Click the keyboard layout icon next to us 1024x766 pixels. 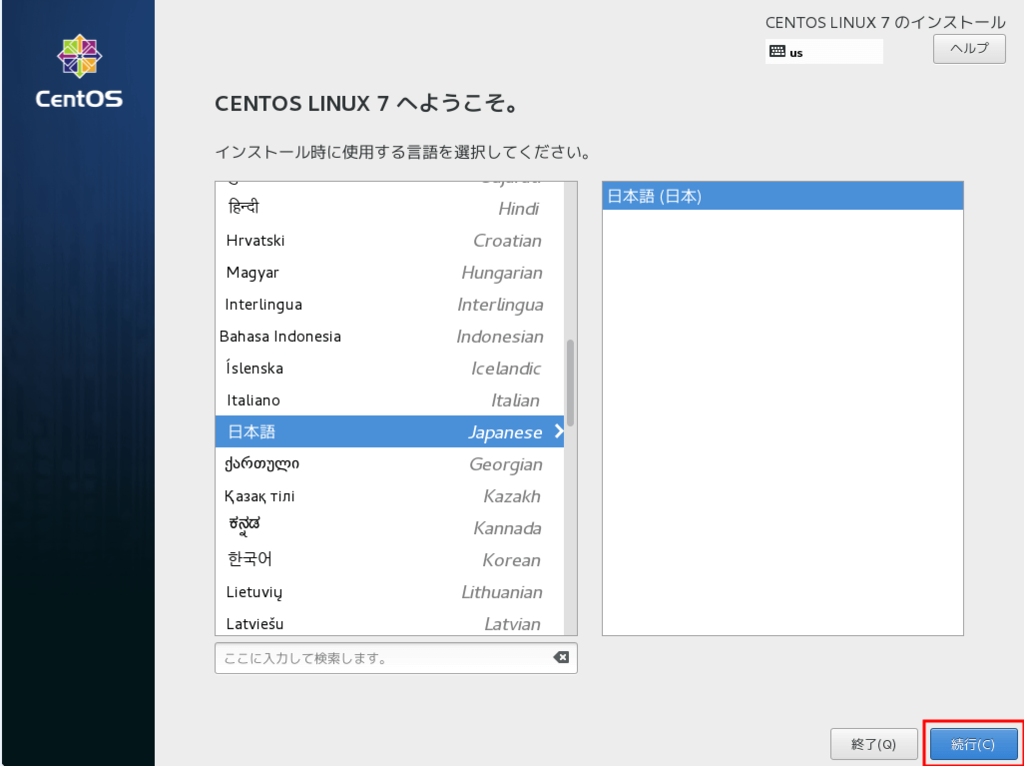coord(777,52)
